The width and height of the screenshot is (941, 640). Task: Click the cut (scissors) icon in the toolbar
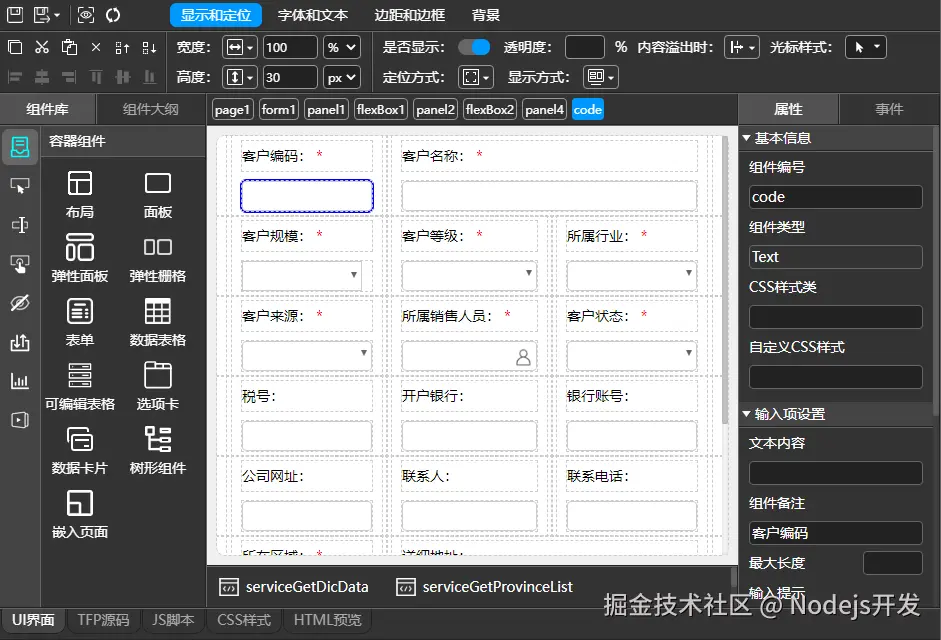pos(44,47)
